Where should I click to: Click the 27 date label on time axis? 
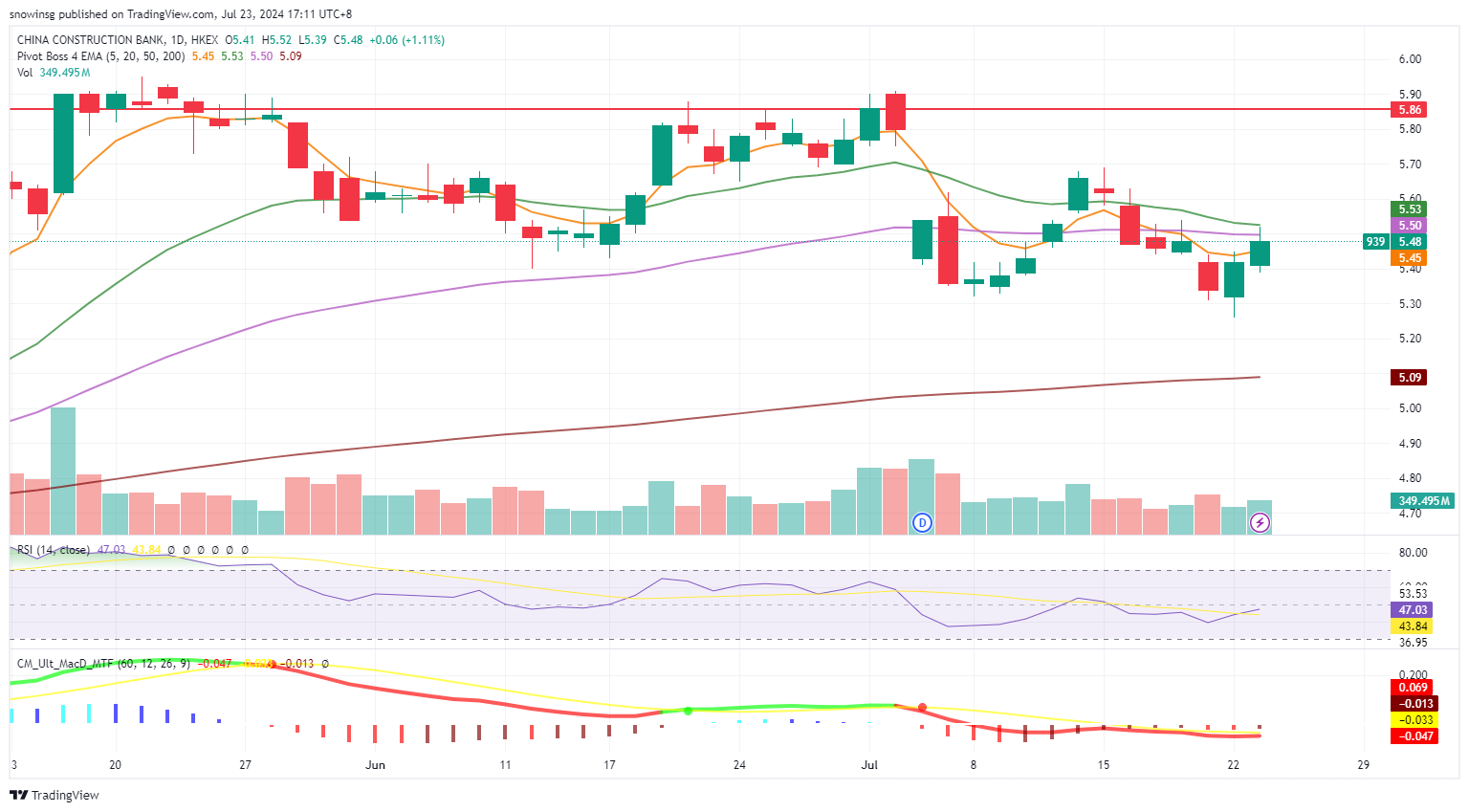click(x=245, y=765)
